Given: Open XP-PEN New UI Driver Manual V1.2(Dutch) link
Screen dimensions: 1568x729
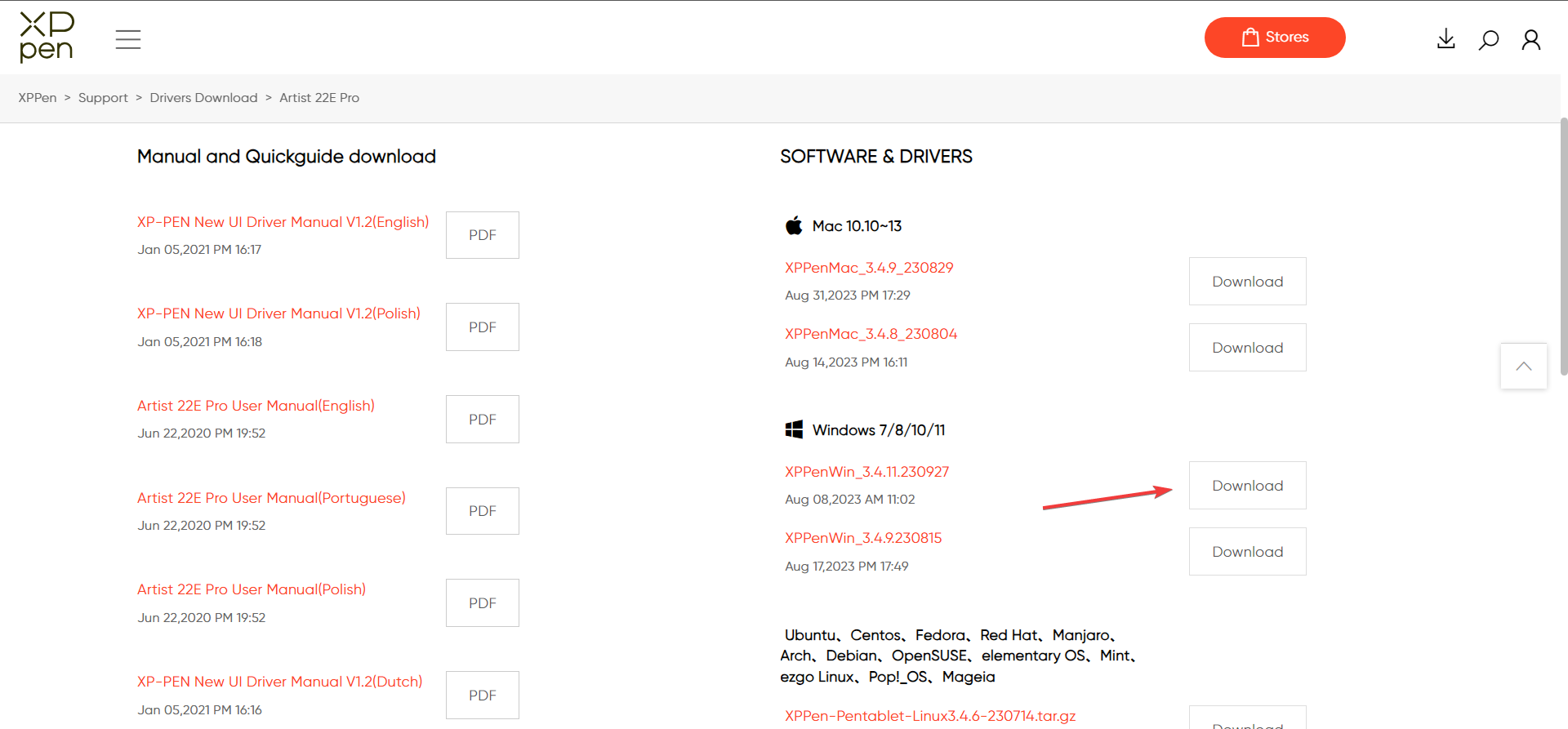Looking at the screenshot, I should pyautogui.click(x=279, y=682).
